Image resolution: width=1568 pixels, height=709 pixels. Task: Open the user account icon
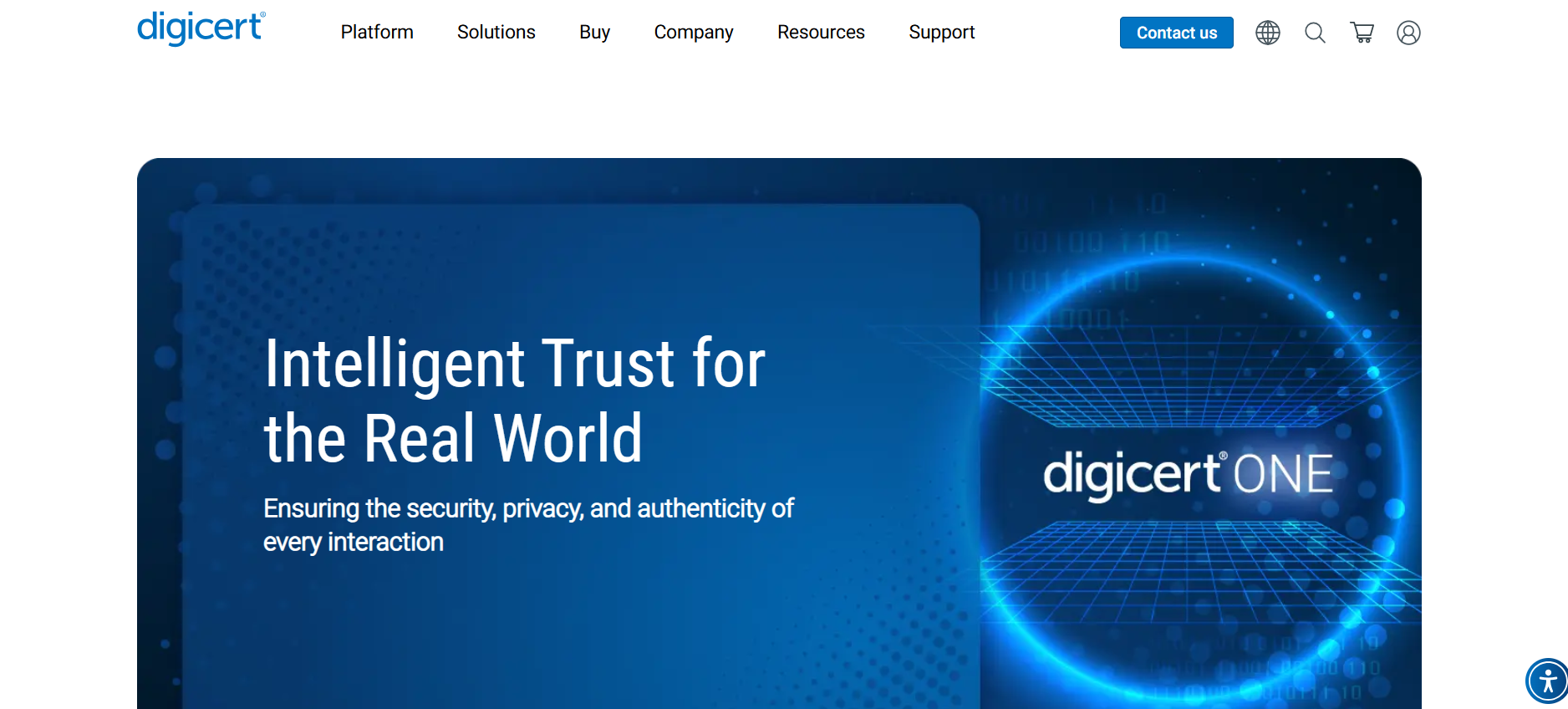click(x=1408, y=33)
